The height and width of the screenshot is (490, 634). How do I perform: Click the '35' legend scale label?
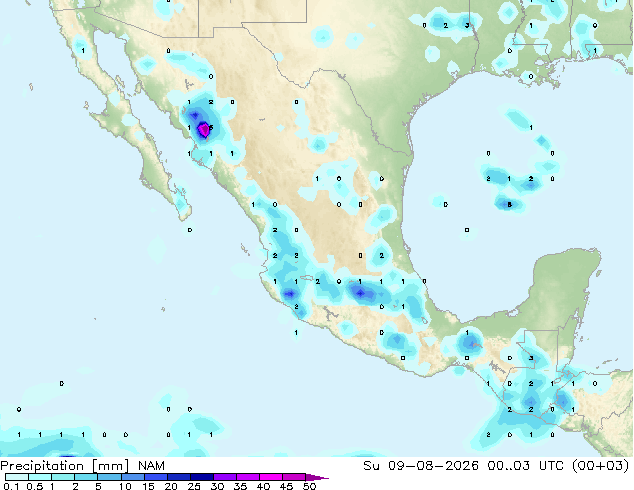pos(241,486)
